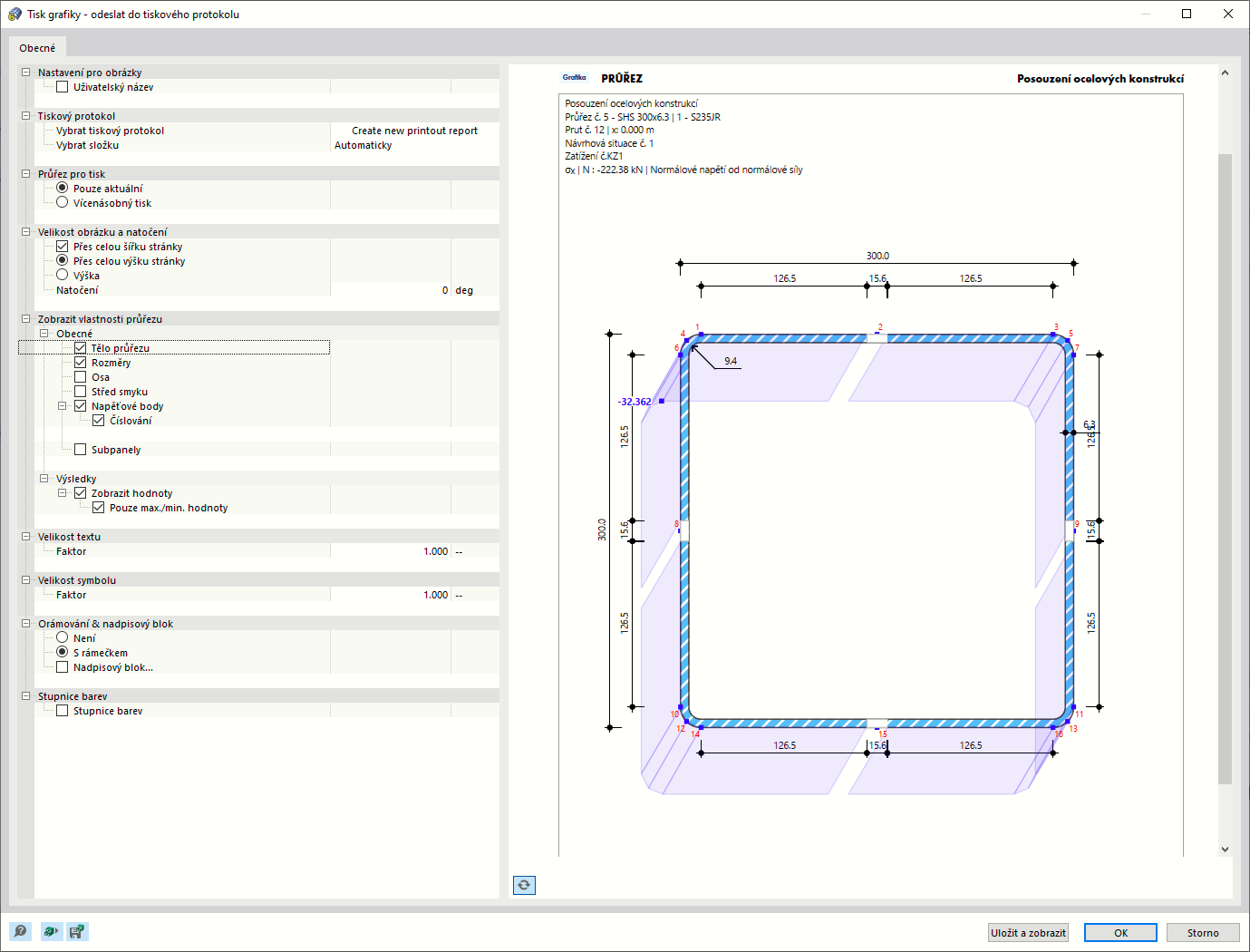This screenshot has height=952, width=1250.
Task: Toggle the Zobrazit hodnoty checkbox
Action: tap(81, 493)
